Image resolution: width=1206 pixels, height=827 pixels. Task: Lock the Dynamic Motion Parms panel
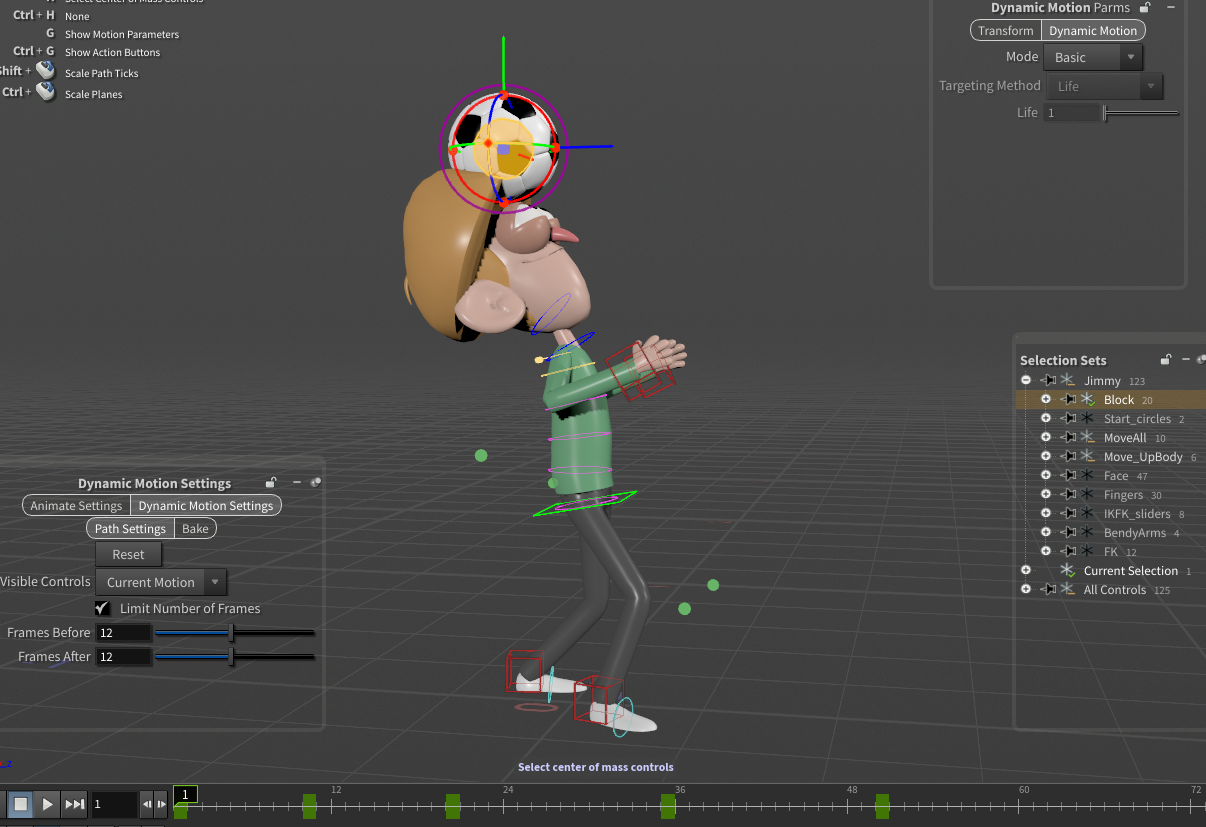1145,8
